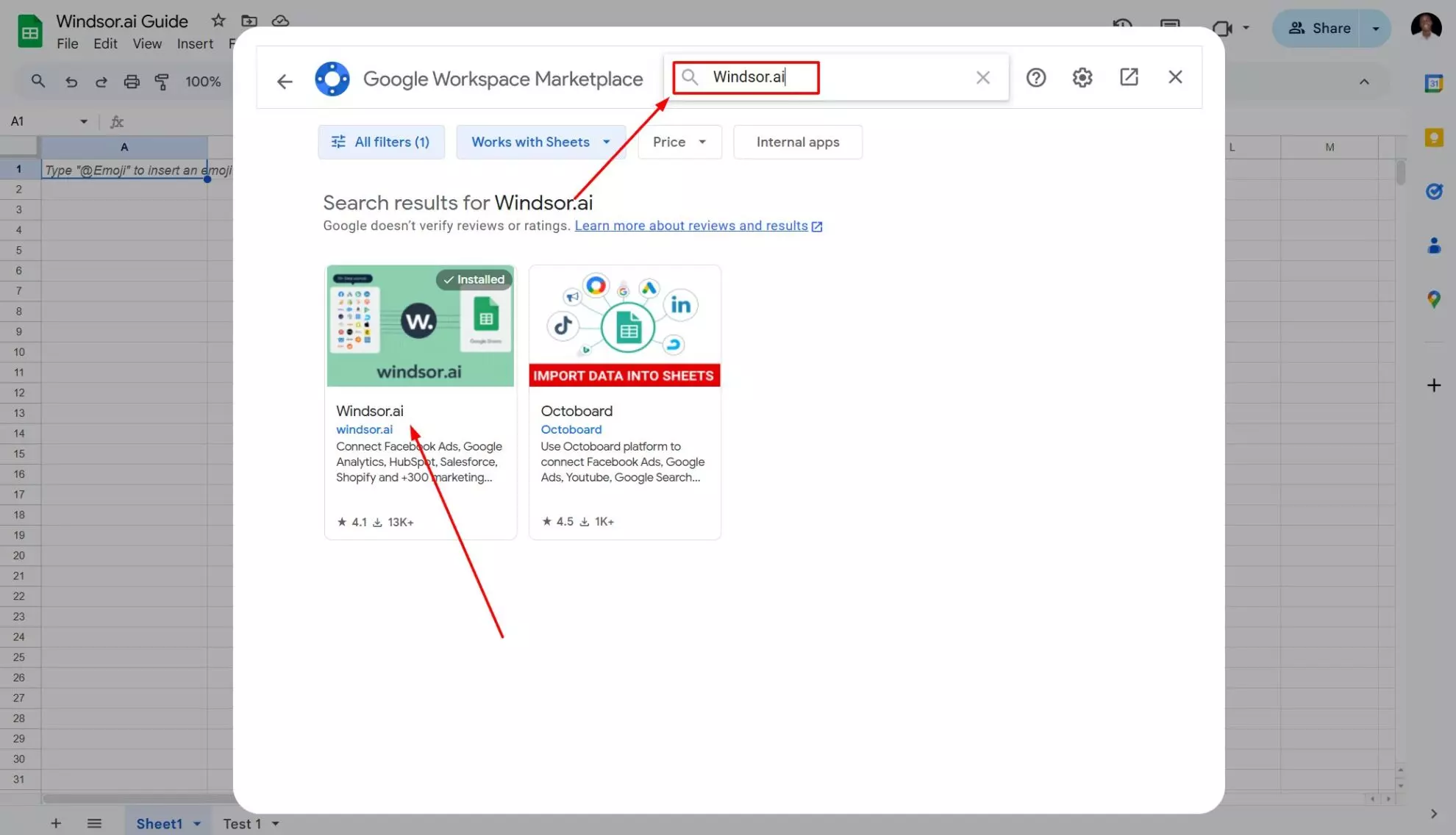This screenshot has width=1456, height=835.
Task: Open Contacts side panel
Action: tap(1433, 246)
